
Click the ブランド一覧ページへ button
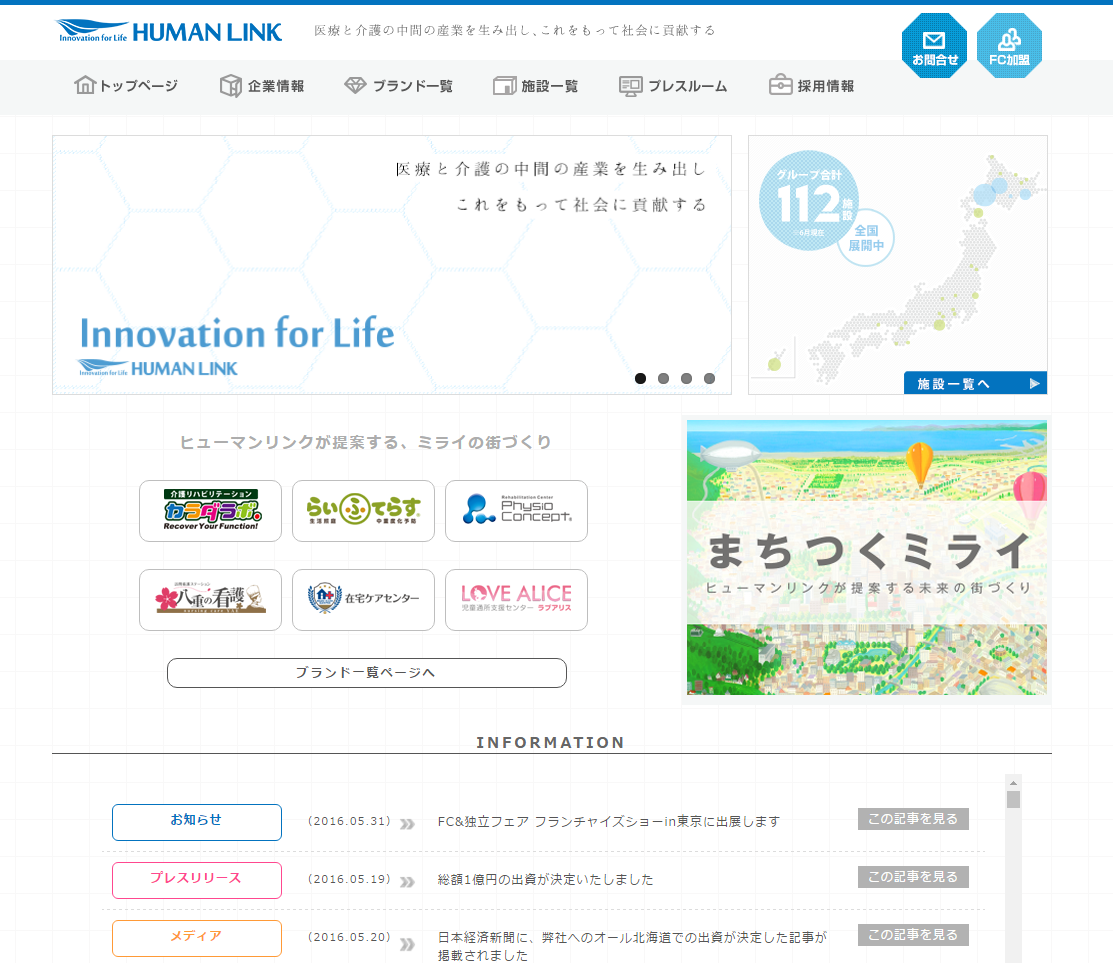pyautogui.click(x=366, y=673)
